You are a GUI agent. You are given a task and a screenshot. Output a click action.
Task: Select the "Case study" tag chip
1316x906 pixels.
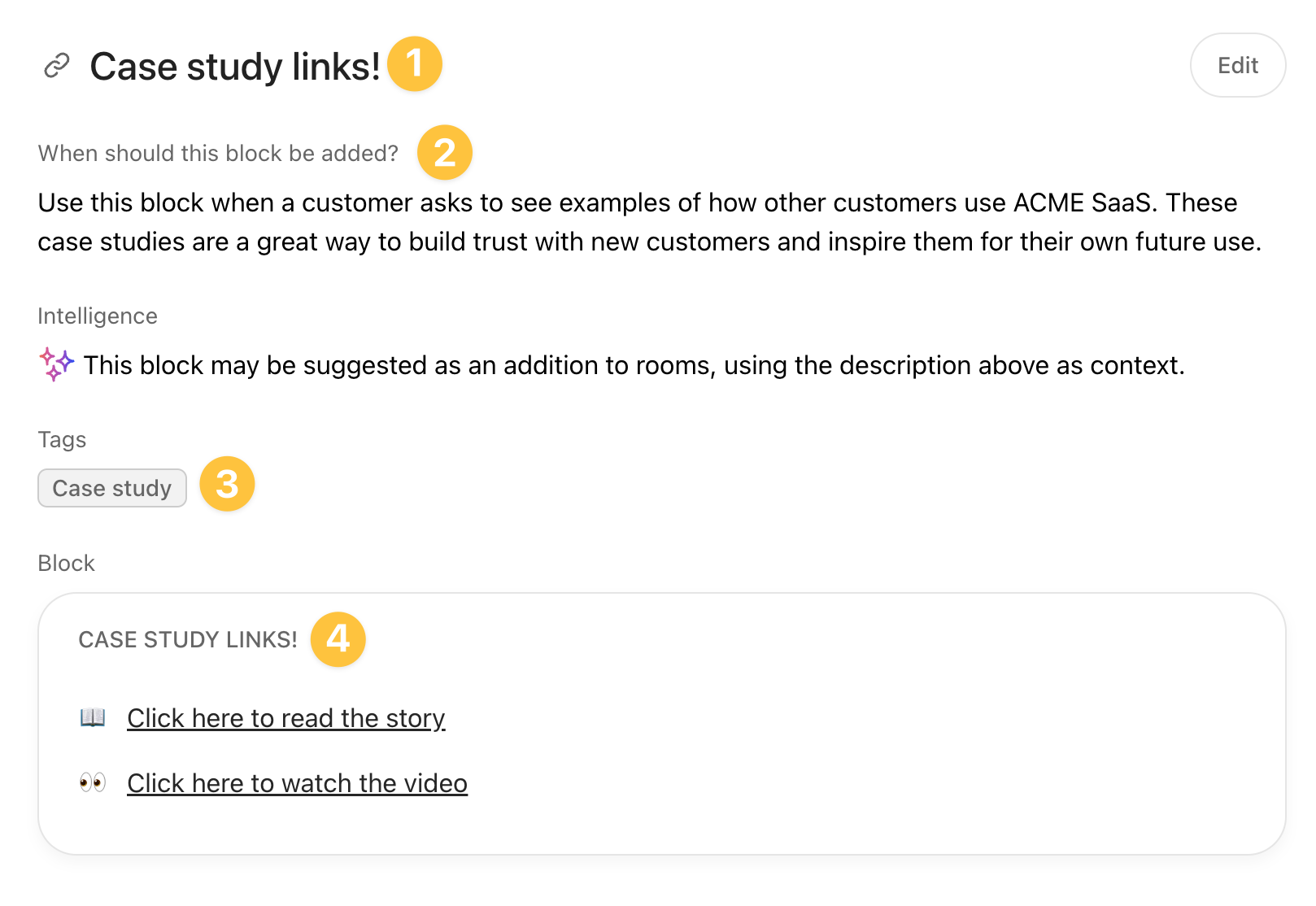(112, 488)
